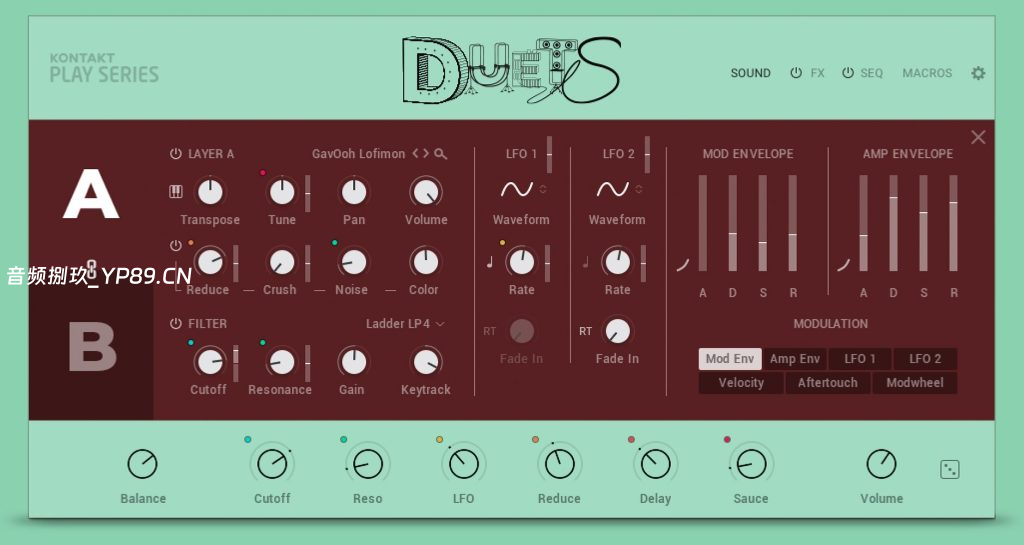Select Velocity modulation source
The height and width of the screenshot is (545, 1024).
(741, 383)
